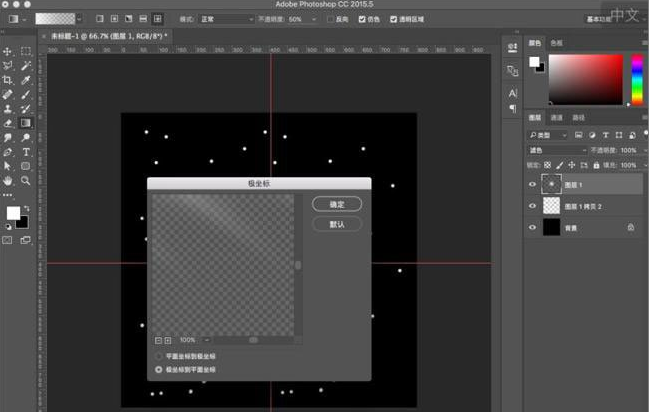The height and width of the screenshot is (412, 650).
Task: Select the Dodge tool
Action: click(x=26, y=138)
